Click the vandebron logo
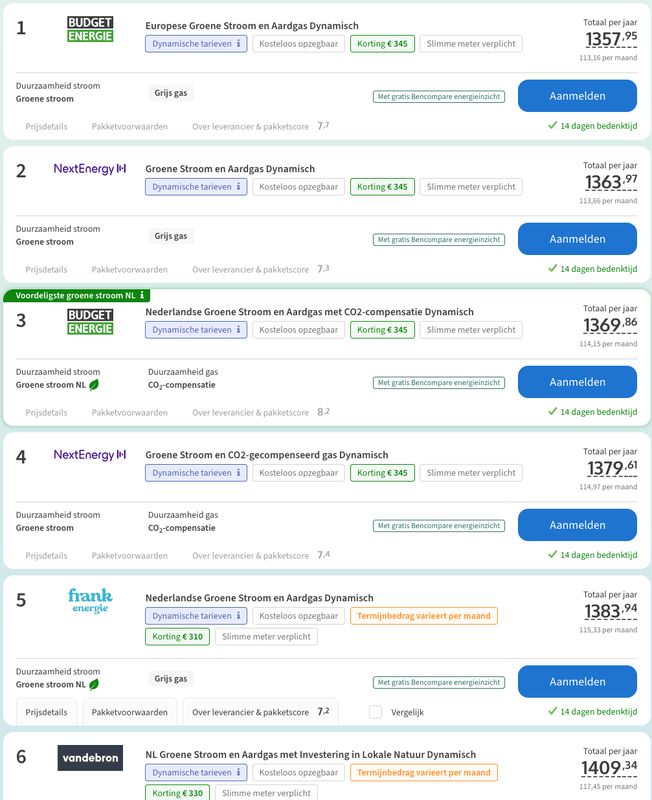The width and height of the screenshot is (652, 800). (x=89, y=758)
